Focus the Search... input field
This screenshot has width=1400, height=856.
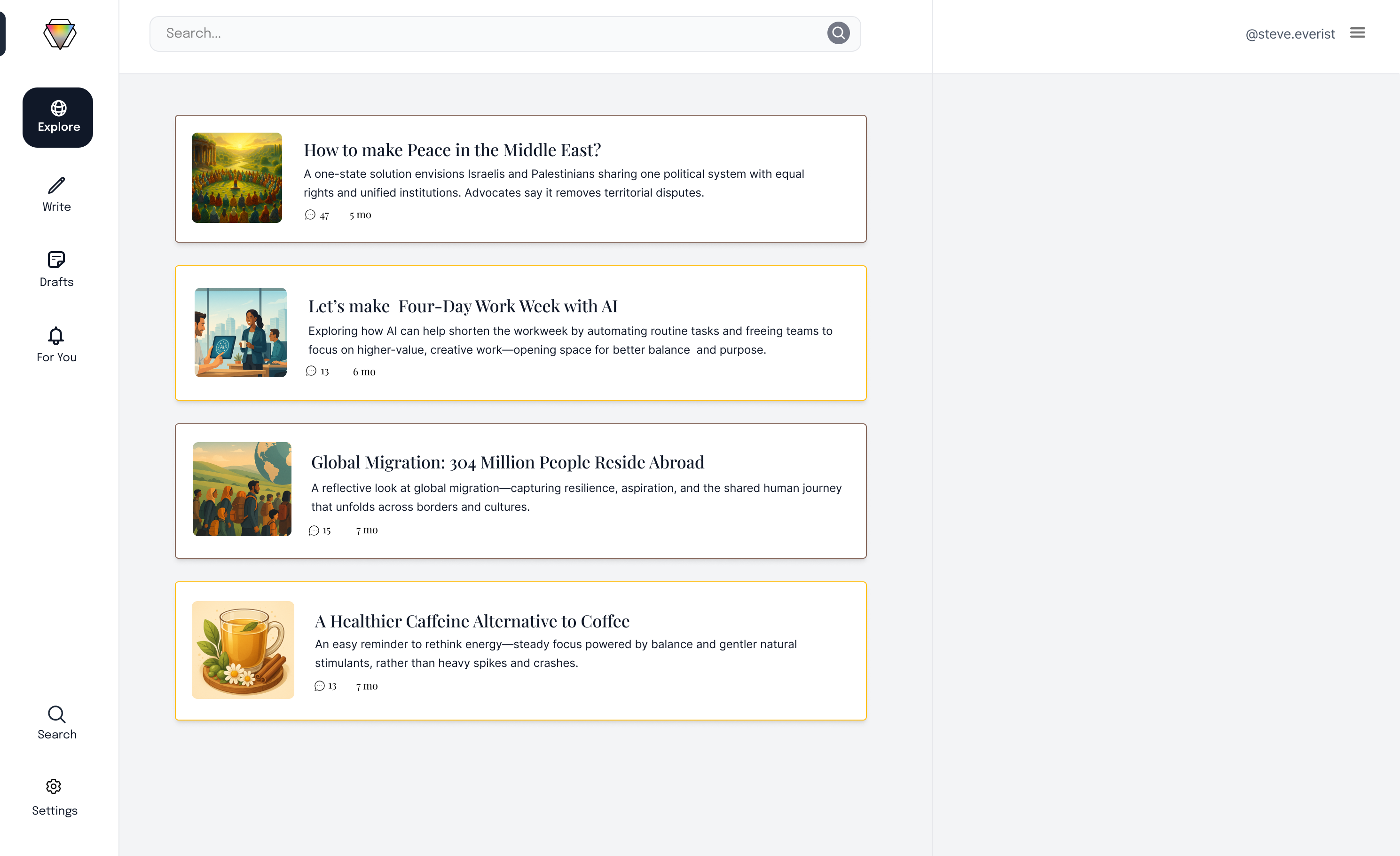click(488, 33)
